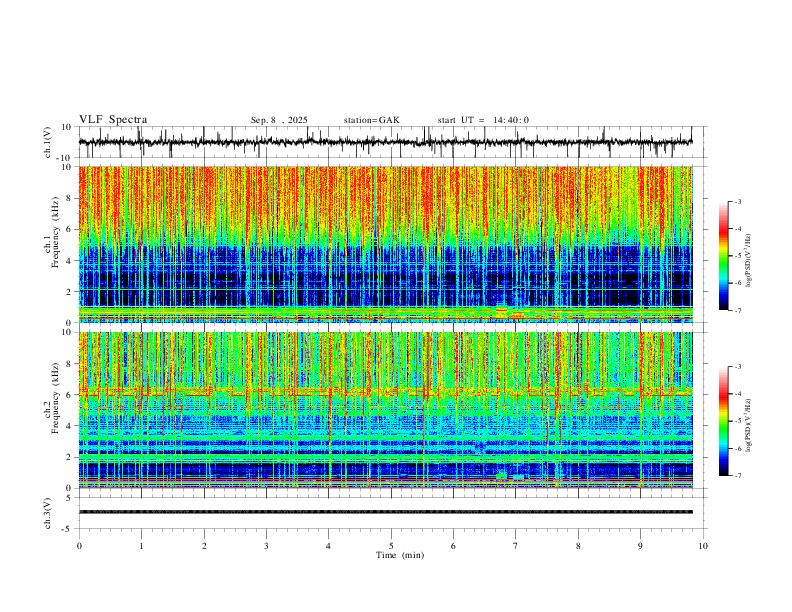Click the 'station=GAK' label
This screenshot has width=792, height=612.
(x=371, y=120)
